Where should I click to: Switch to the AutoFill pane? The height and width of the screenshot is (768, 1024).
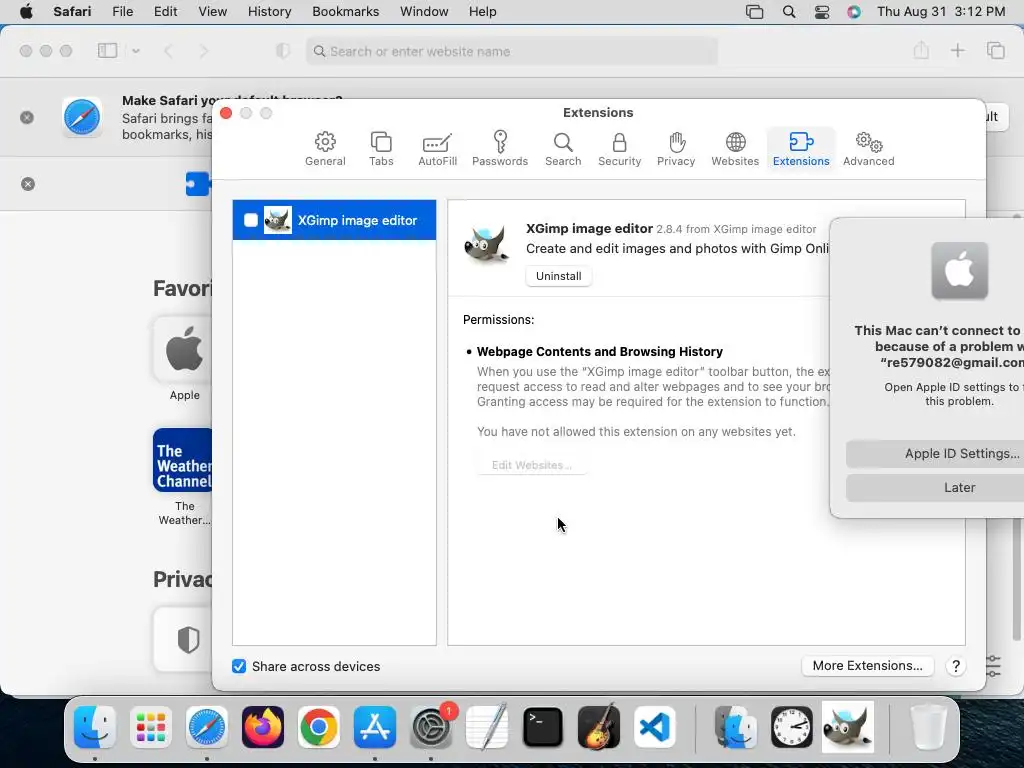point(437,148)
